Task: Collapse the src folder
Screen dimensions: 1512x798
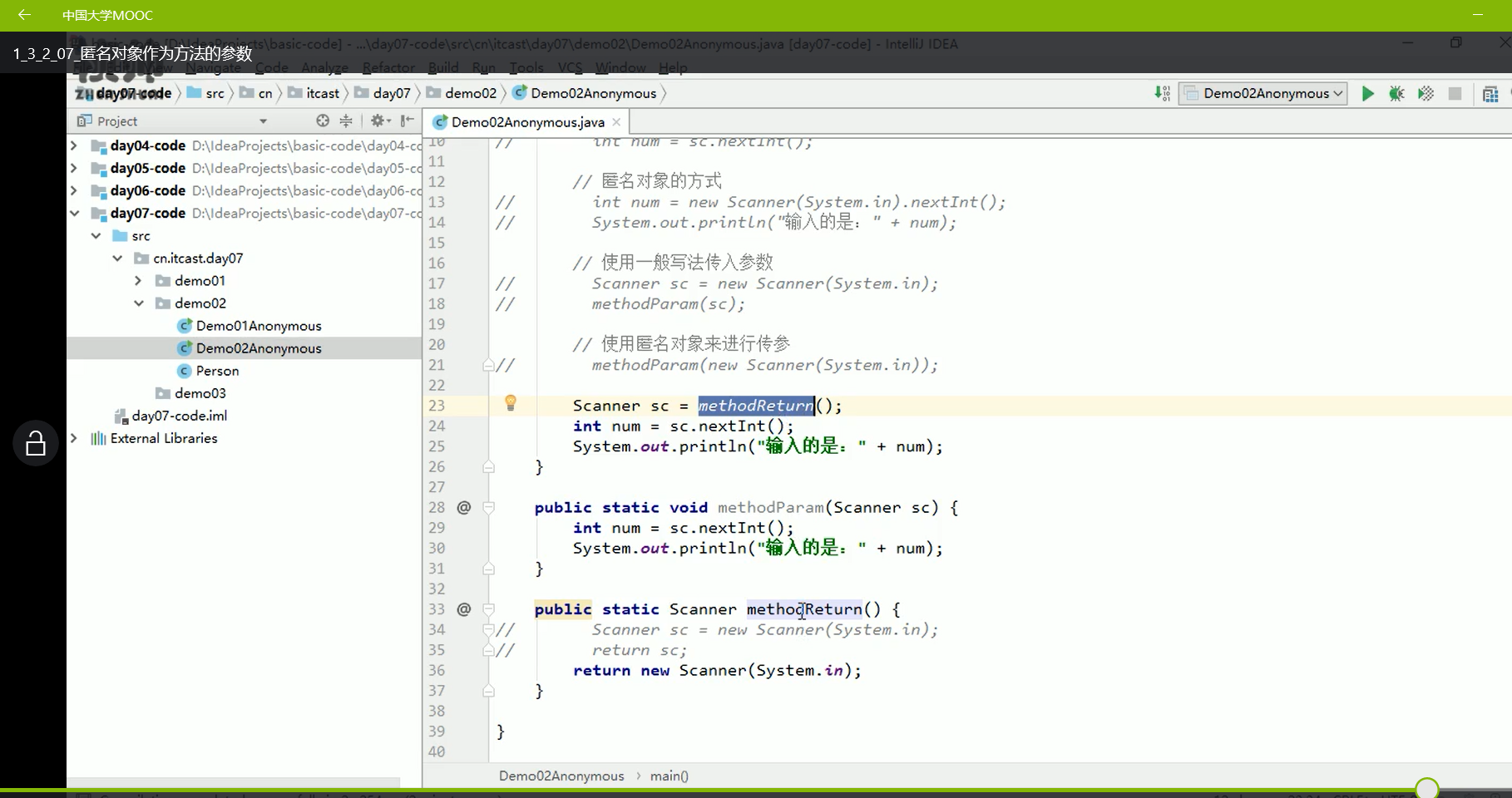Action: tap(96, 236)
